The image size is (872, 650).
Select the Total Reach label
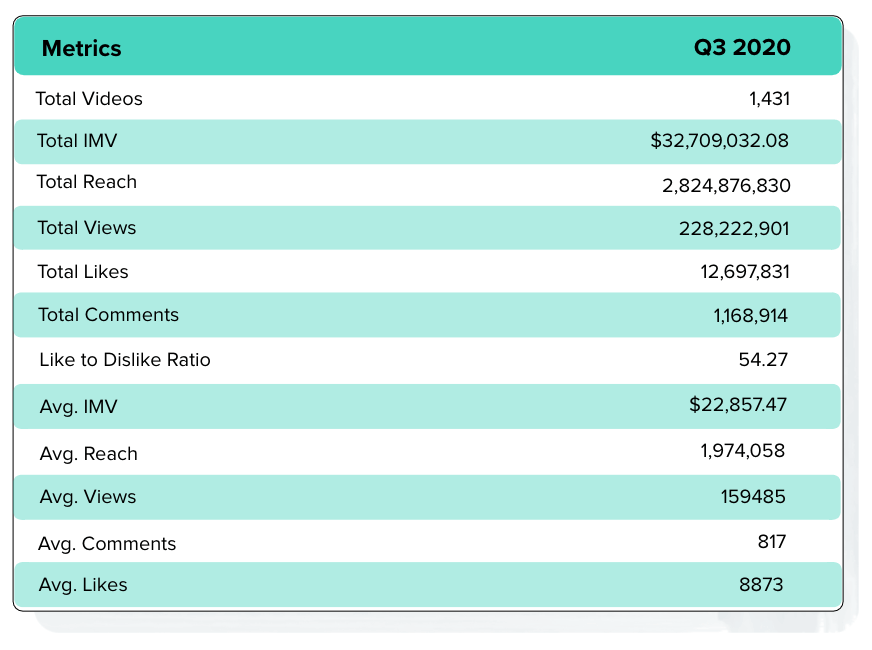[x=86, y=182]
